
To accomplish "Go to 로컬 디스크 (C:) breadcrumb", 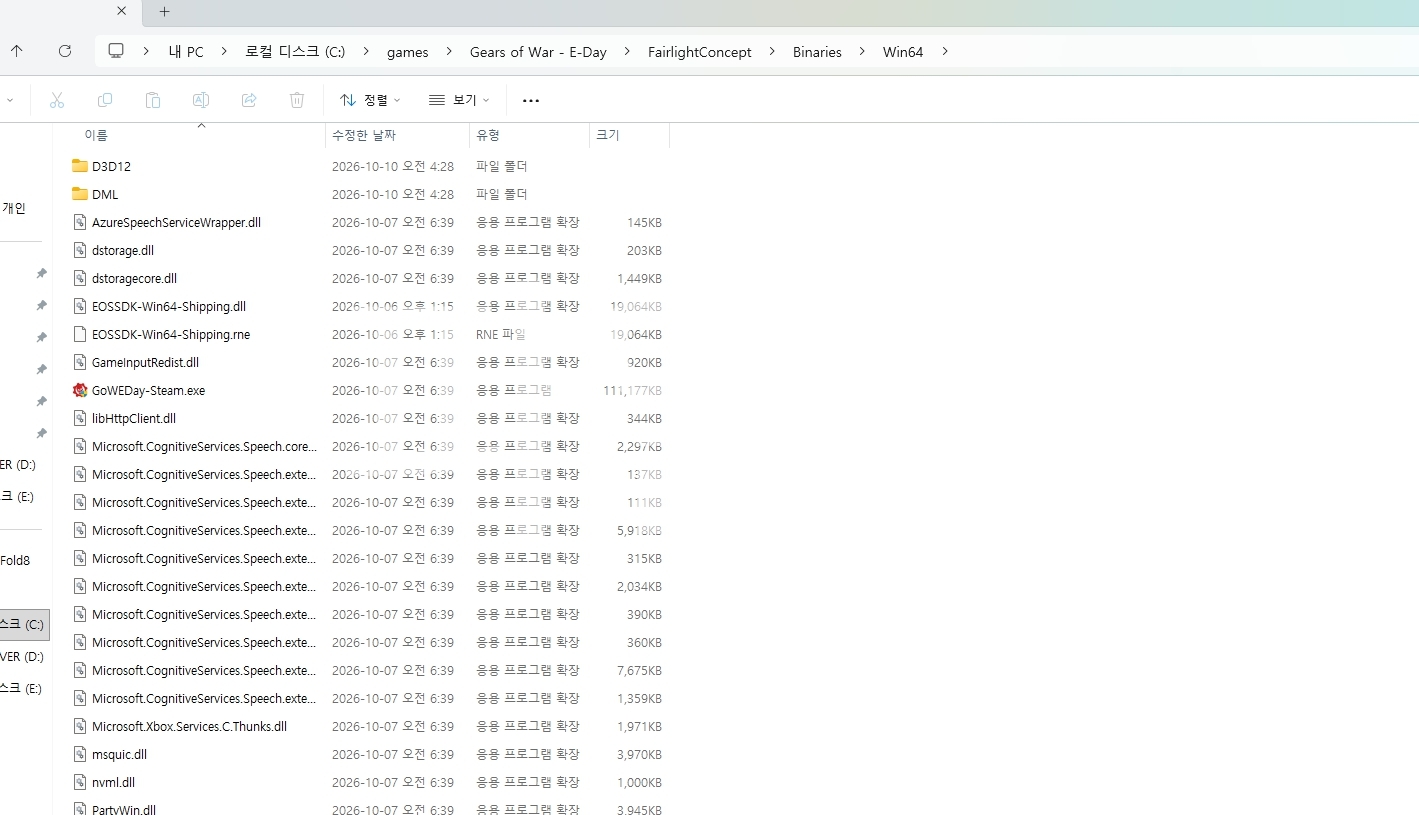I will 295,52.
